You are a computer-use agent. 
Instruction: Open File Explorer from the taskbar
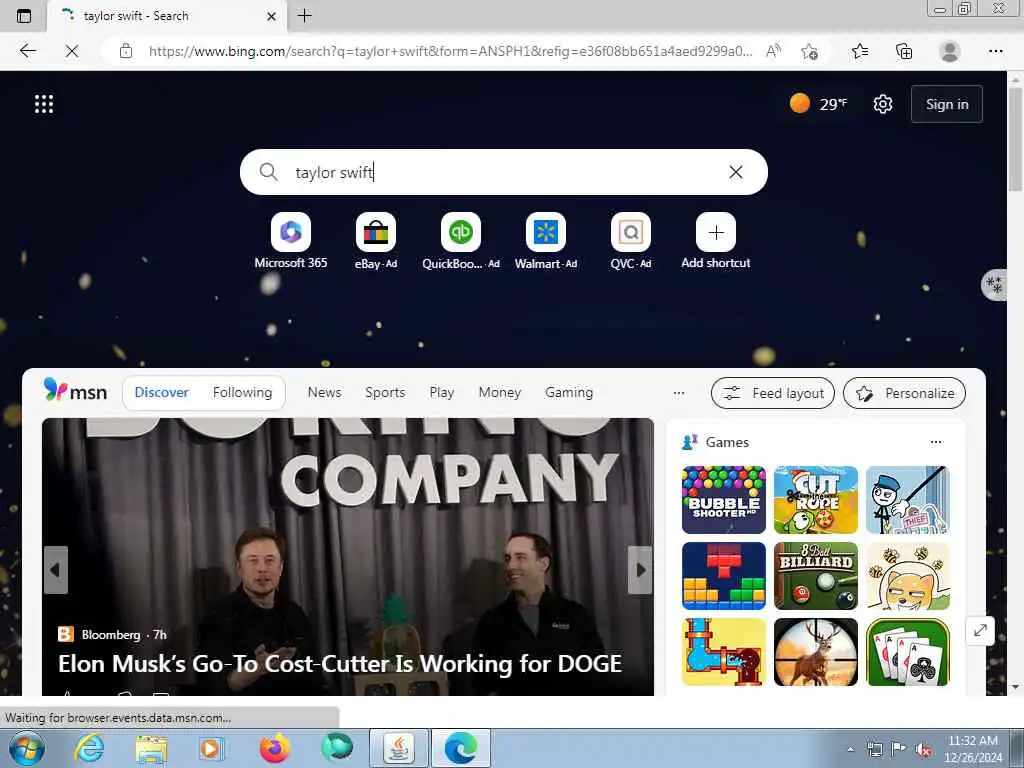click(151, 748)
